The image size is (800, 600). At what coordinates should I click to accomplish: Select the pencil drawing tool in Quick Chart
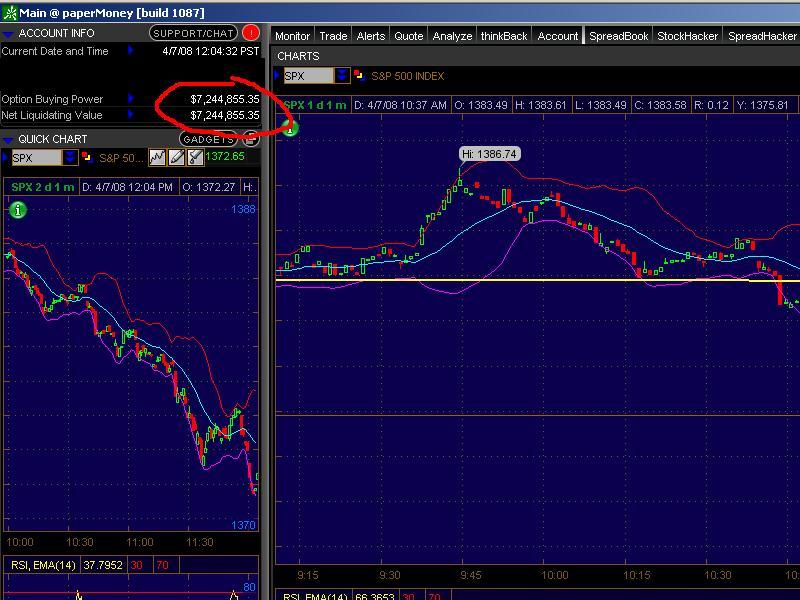coord(176,157)
